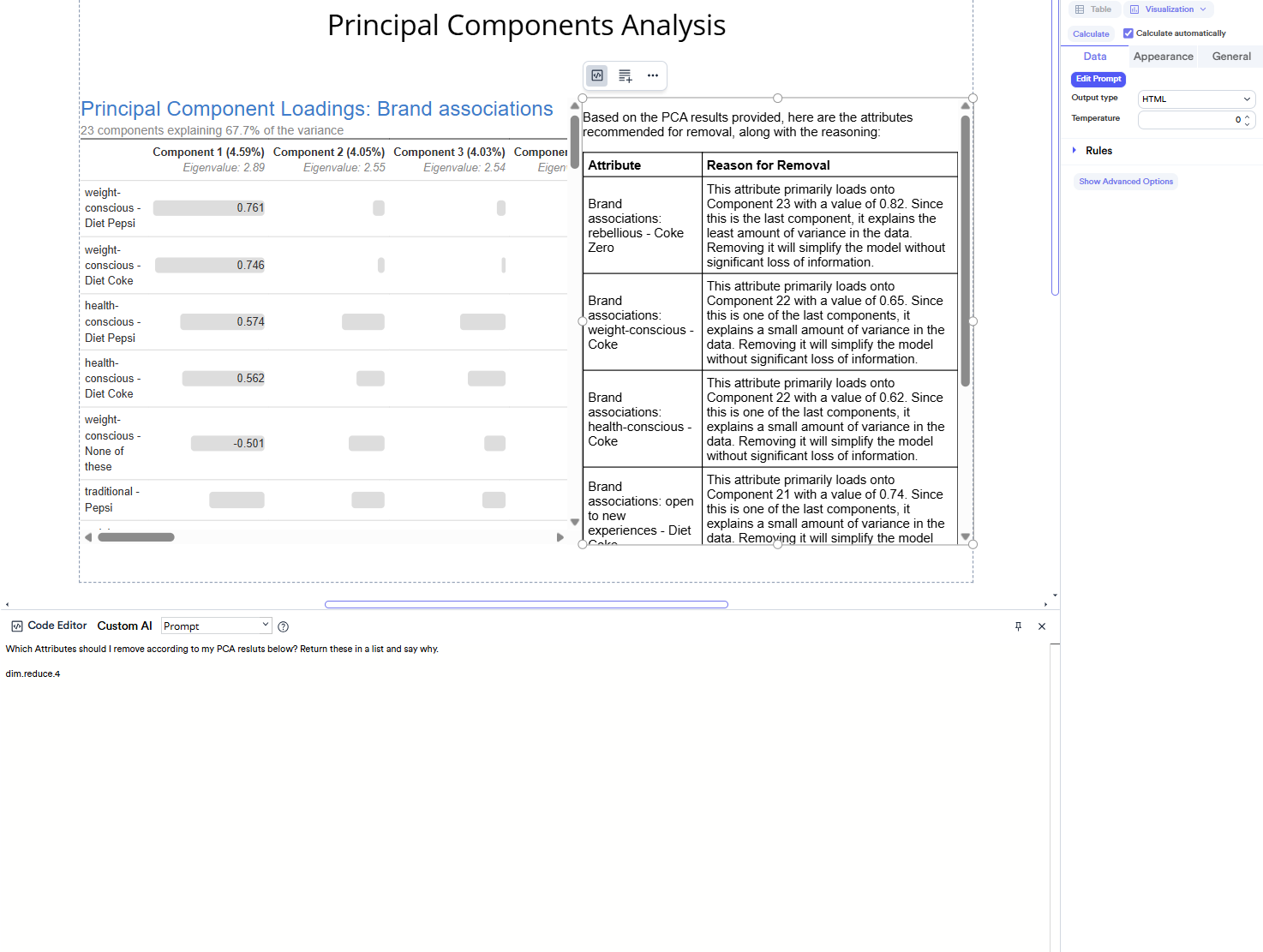Open the Visualization dropdown
The width and height of the screenshot is (1263, 952).
tap(1169, 9)
